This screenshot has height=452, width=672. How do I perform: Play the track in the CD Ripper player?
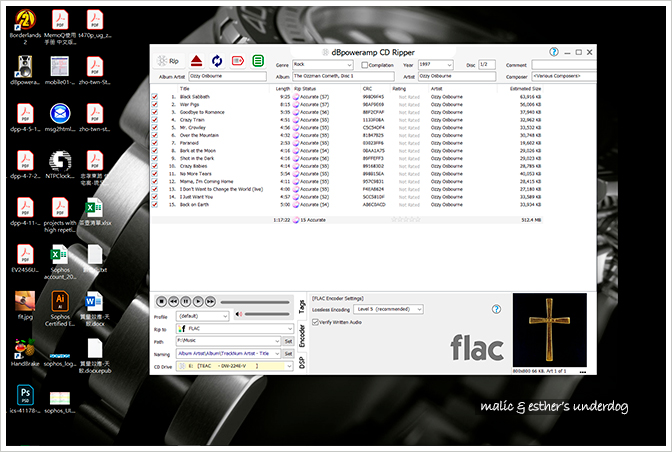[198, 302]
